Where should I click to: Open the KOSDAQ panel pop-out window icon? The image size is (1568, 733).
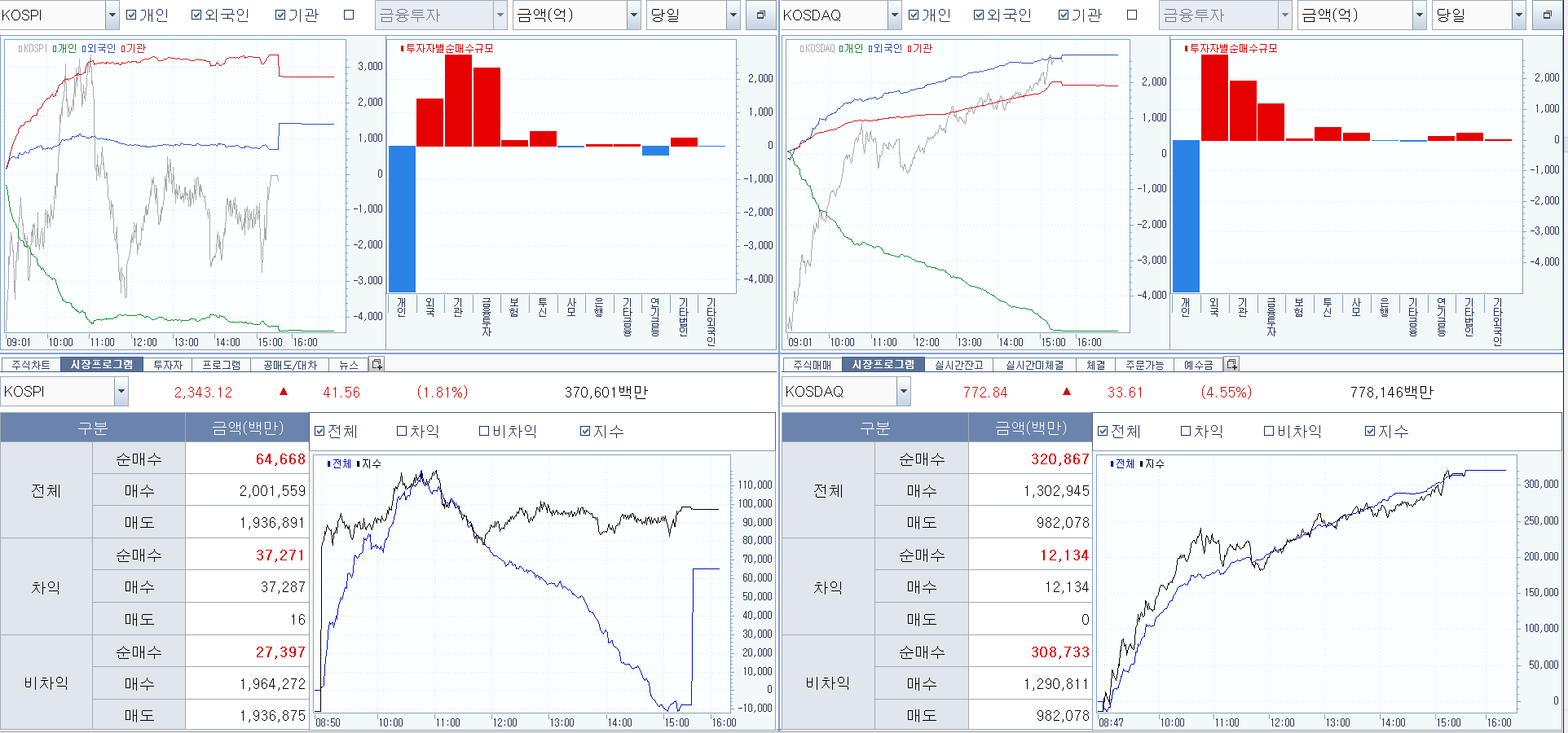1547,15
